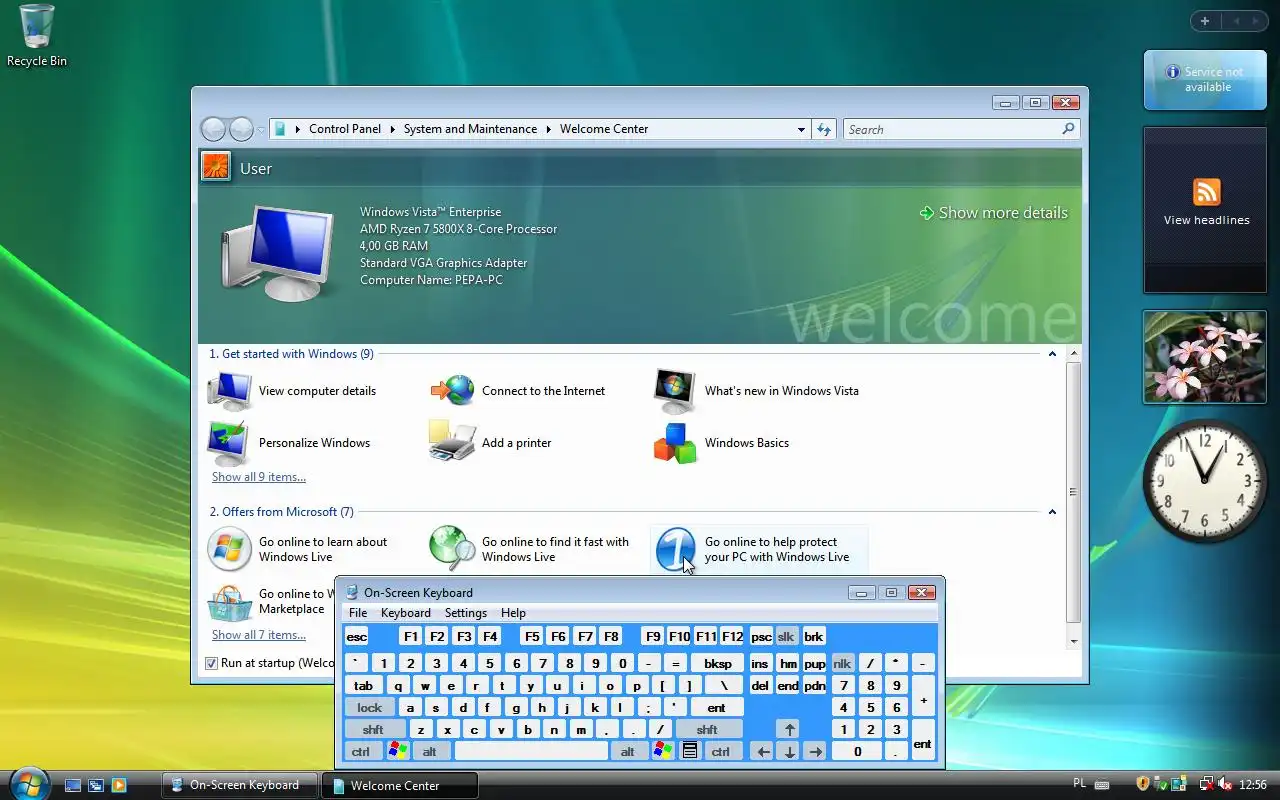Toggle the slk scroll lock key
Screen dimensions: 1280x800
point(786,636)
